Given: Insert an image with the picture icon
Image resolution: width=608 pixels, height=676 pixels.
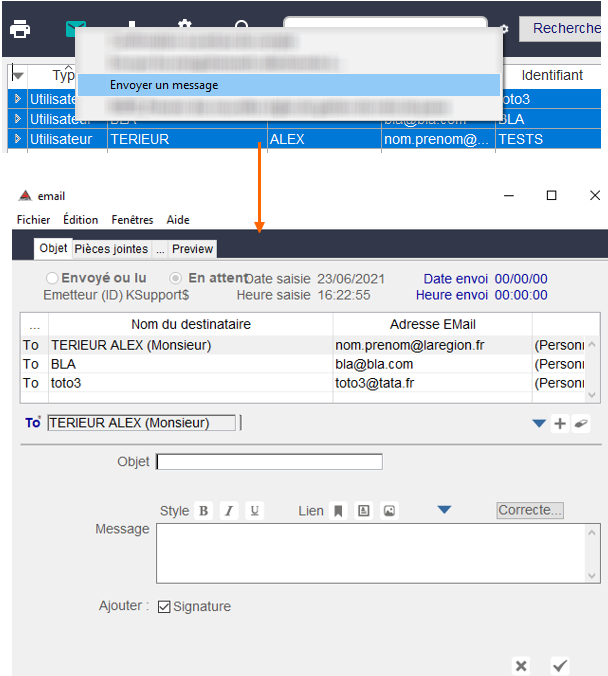Looking at the screenshot, I should pyautogui.click(x=389, y=510).
